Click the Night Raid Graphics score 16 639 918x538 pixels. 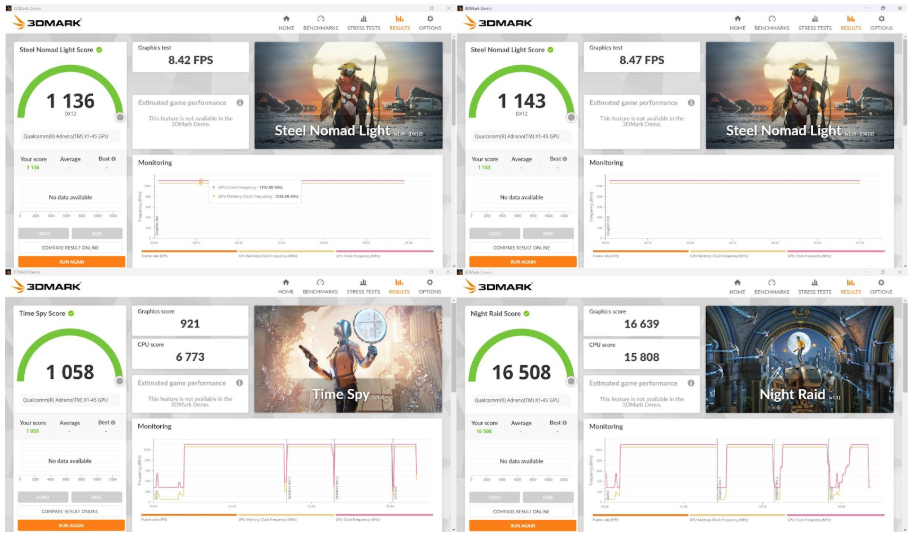[x=642, y=324]
